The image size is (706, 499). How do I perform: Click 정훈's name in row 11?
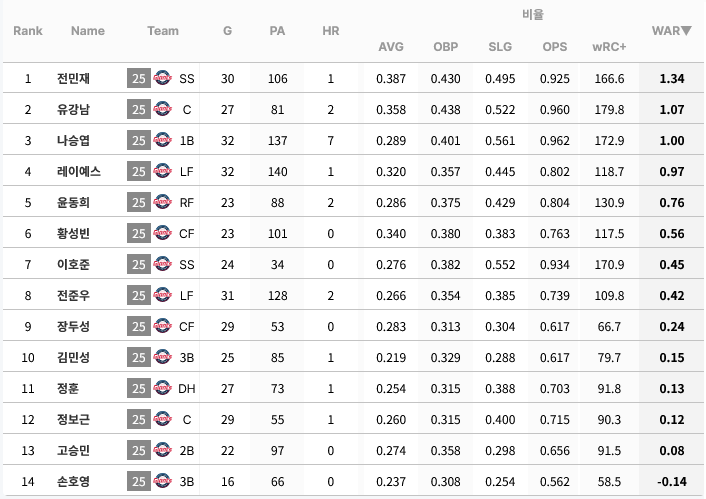click(68, 388)
